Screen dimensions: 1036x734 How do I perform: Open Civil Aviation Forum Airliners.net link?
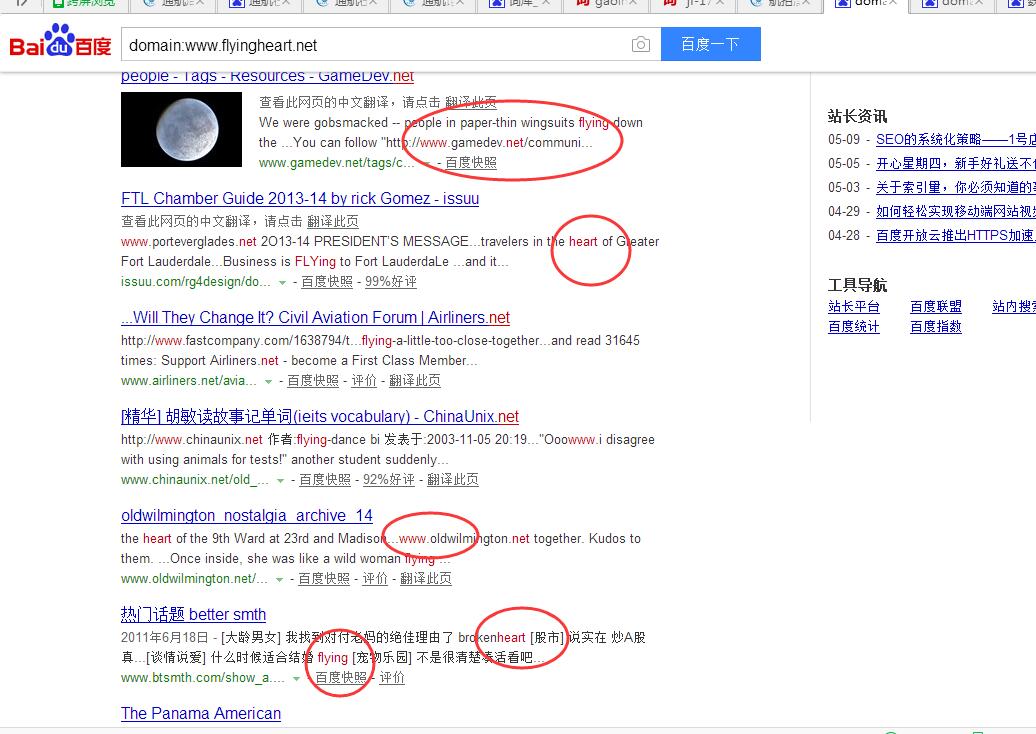[x=315, y=318]
